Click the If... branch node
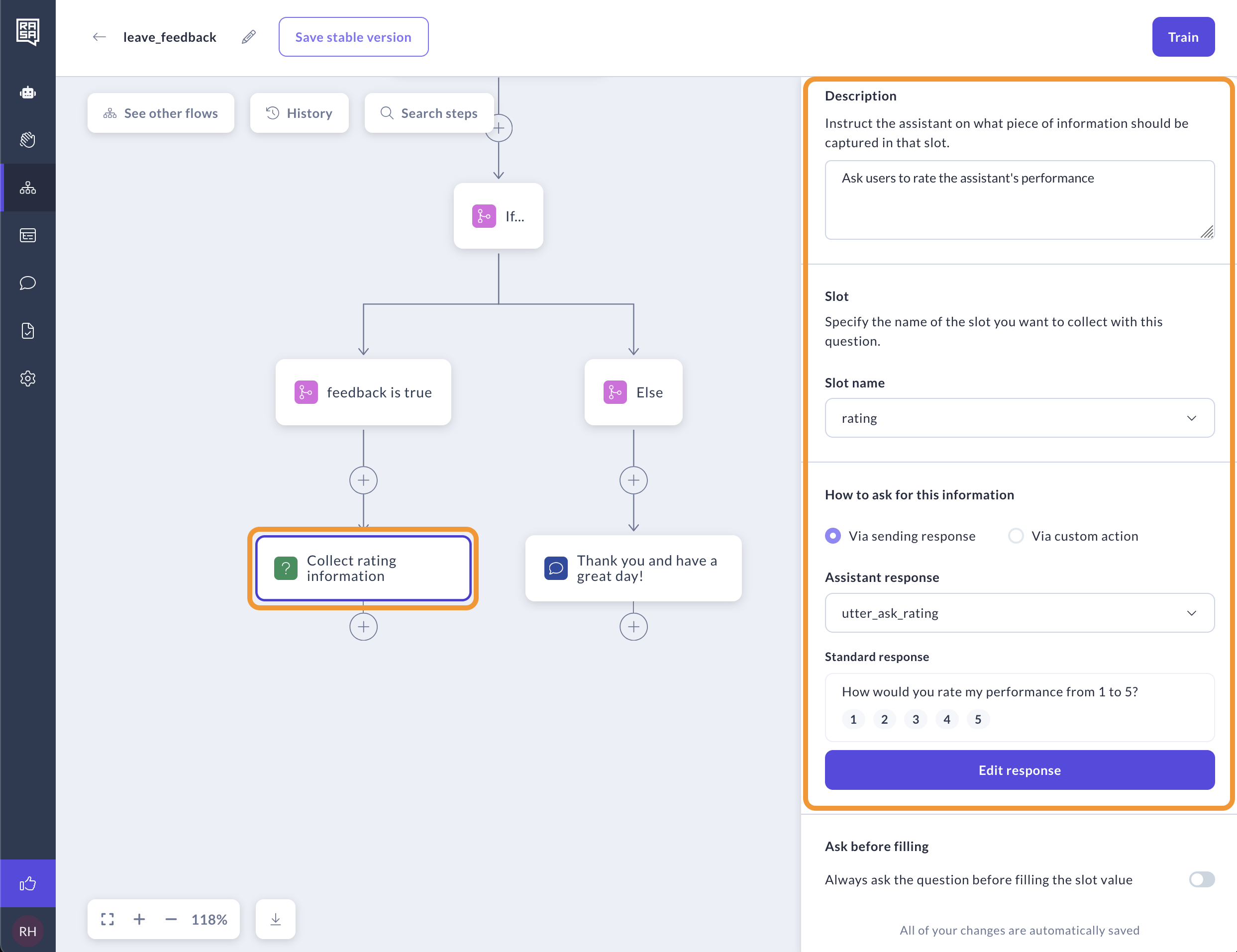The height and width of the screenshot is (952, 1237). click(x=499, y=216)
